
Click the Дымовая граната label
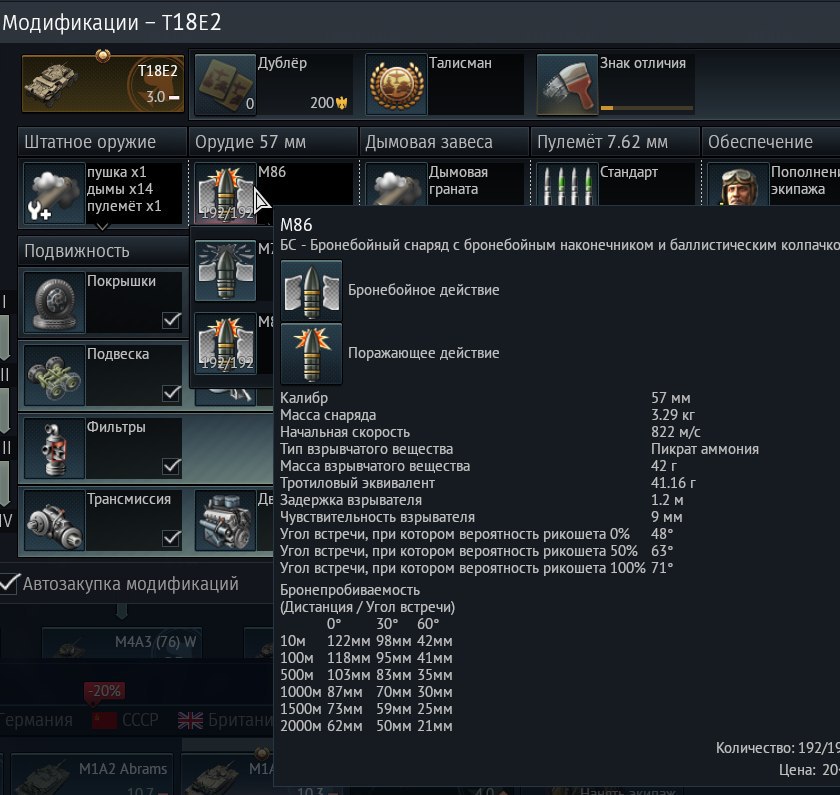459,181
